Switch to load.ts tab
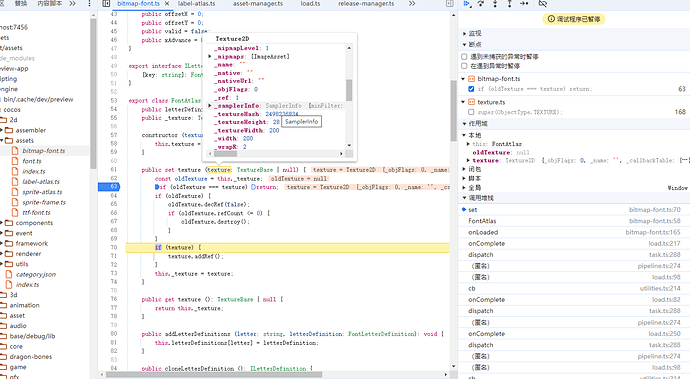Screen dimensions: 690x379 [310, 4]
